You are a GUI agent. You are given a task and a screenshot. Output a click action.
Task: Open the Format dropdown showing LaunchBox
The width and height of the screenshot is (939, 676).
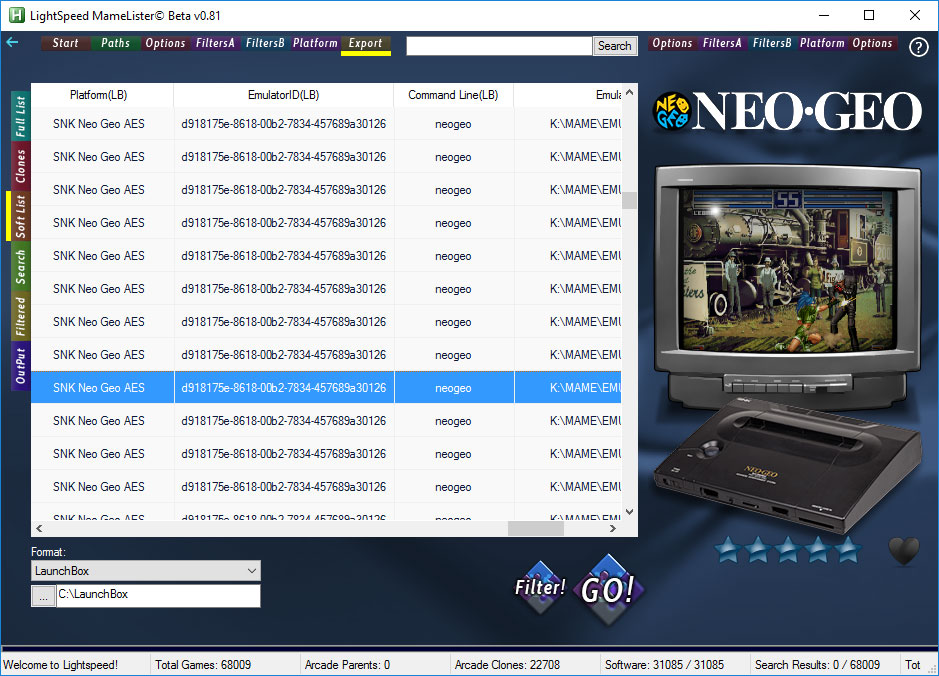point(146,571)
